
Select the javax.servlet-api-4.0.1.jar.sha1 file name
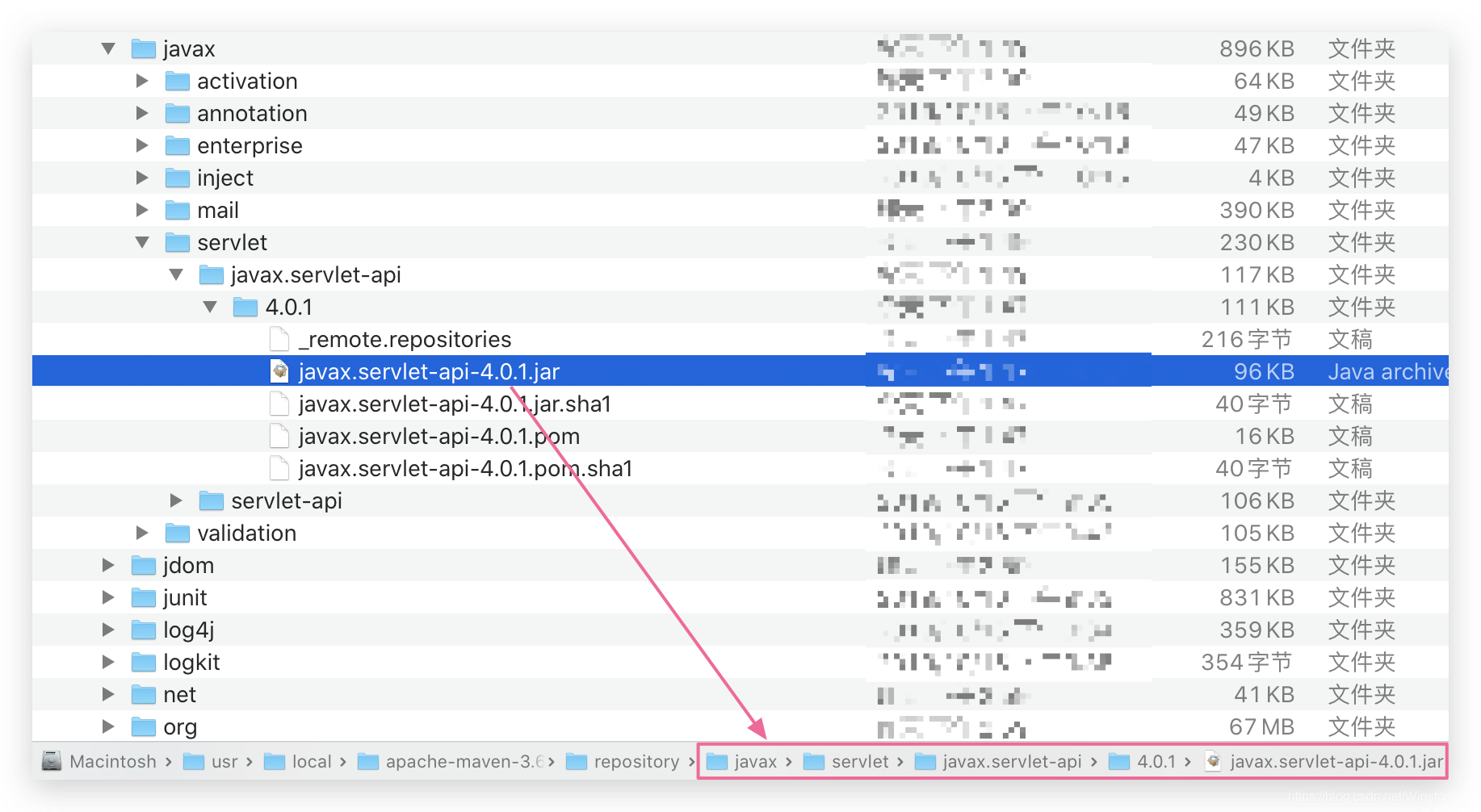[x=455, y=404]
